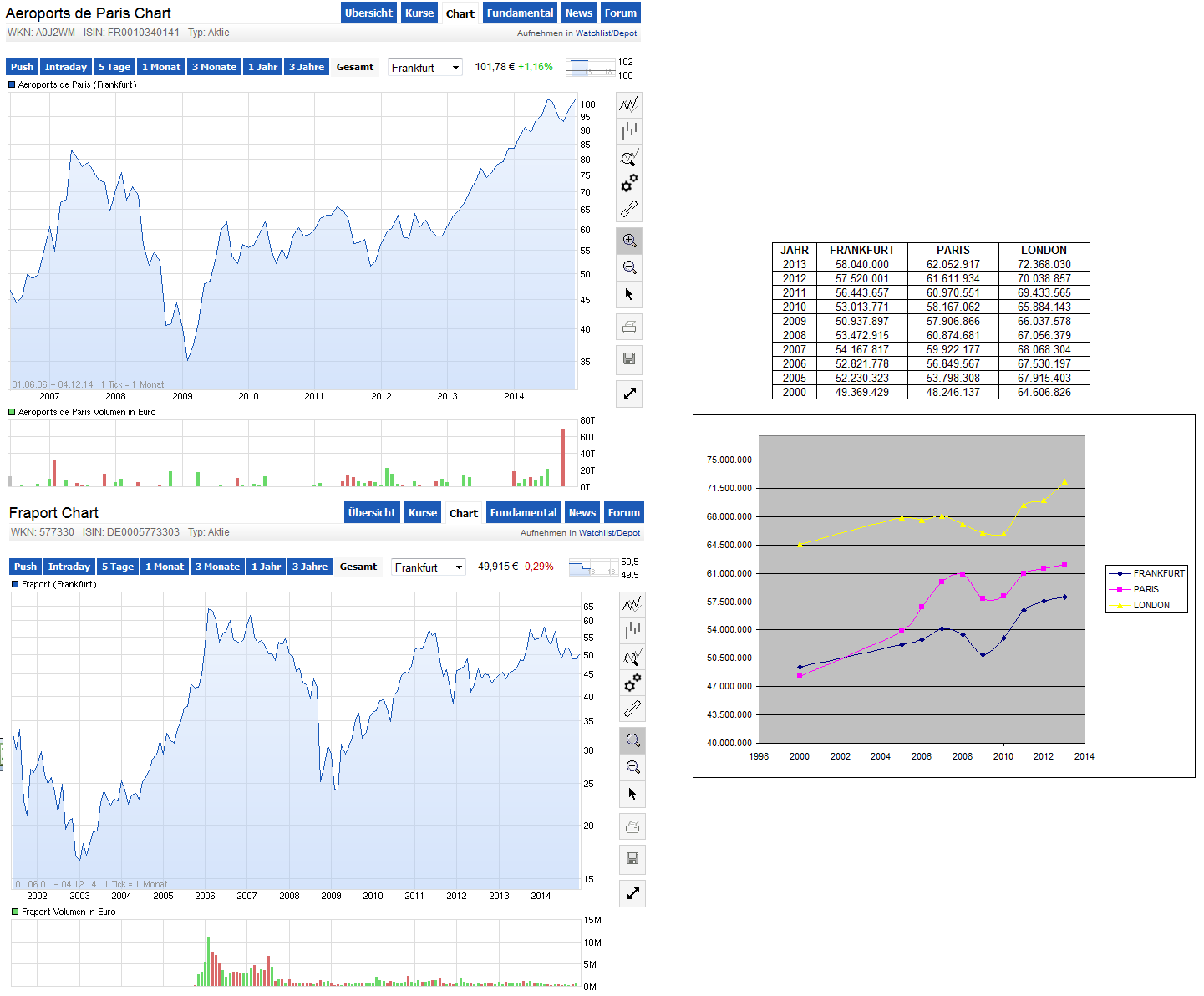
Task: Open the Frankfurt exchange dropdown for Aeroports de Paris
Action: (424, 67)
